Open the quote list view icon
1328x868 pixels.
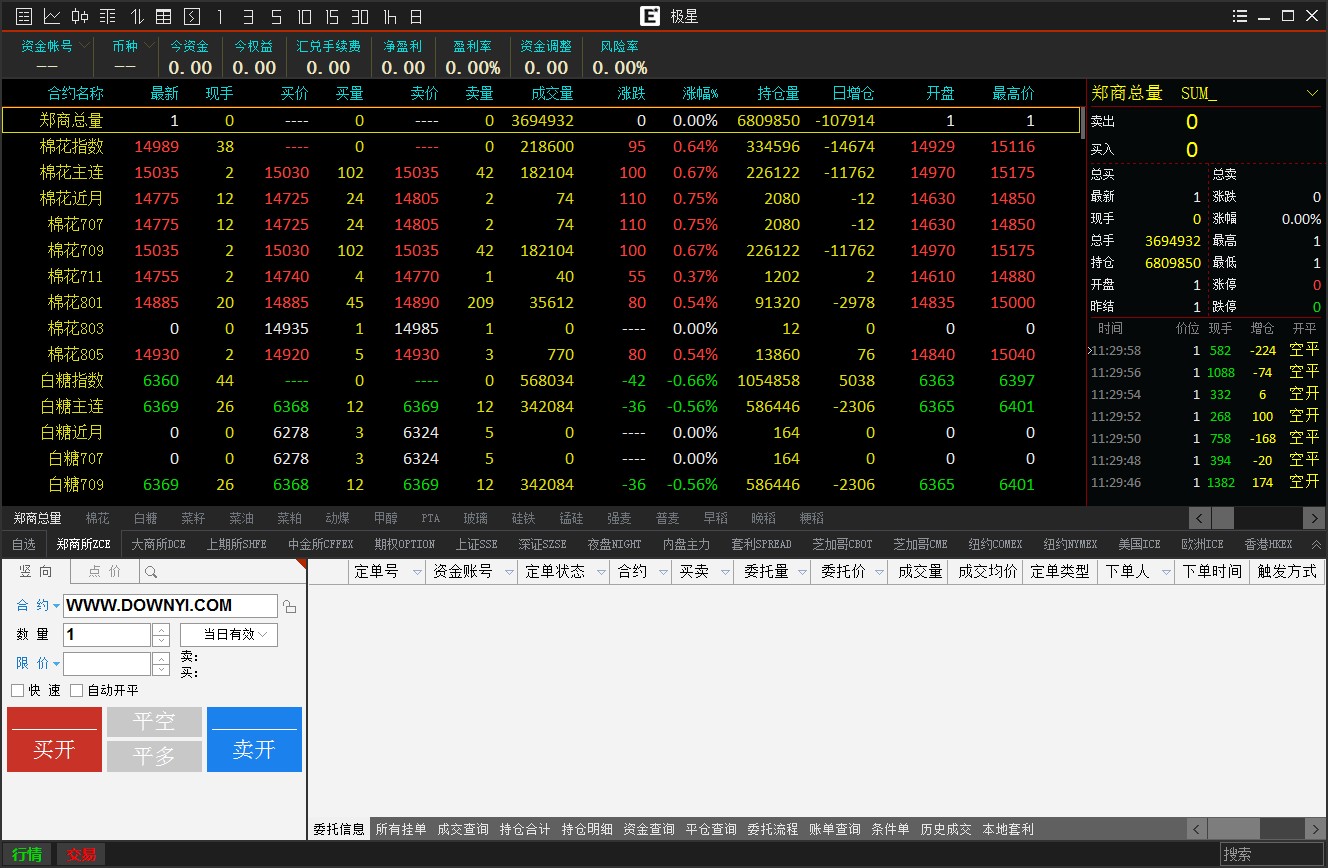pyautogui.click(x=24, y=16)
